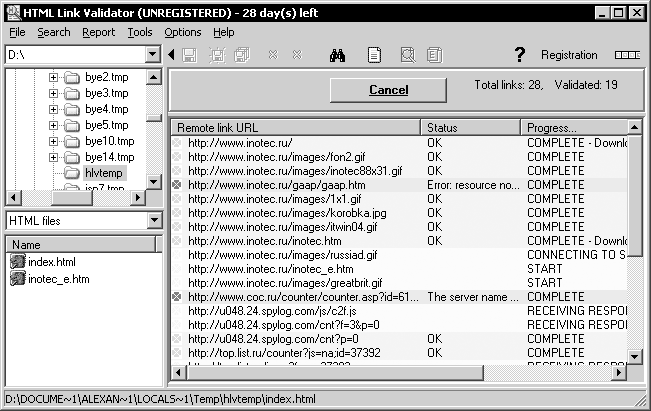Click the error marker beside coc.ru counter link
The height and width of the screenshot is (411, 651).
[177, 297]
